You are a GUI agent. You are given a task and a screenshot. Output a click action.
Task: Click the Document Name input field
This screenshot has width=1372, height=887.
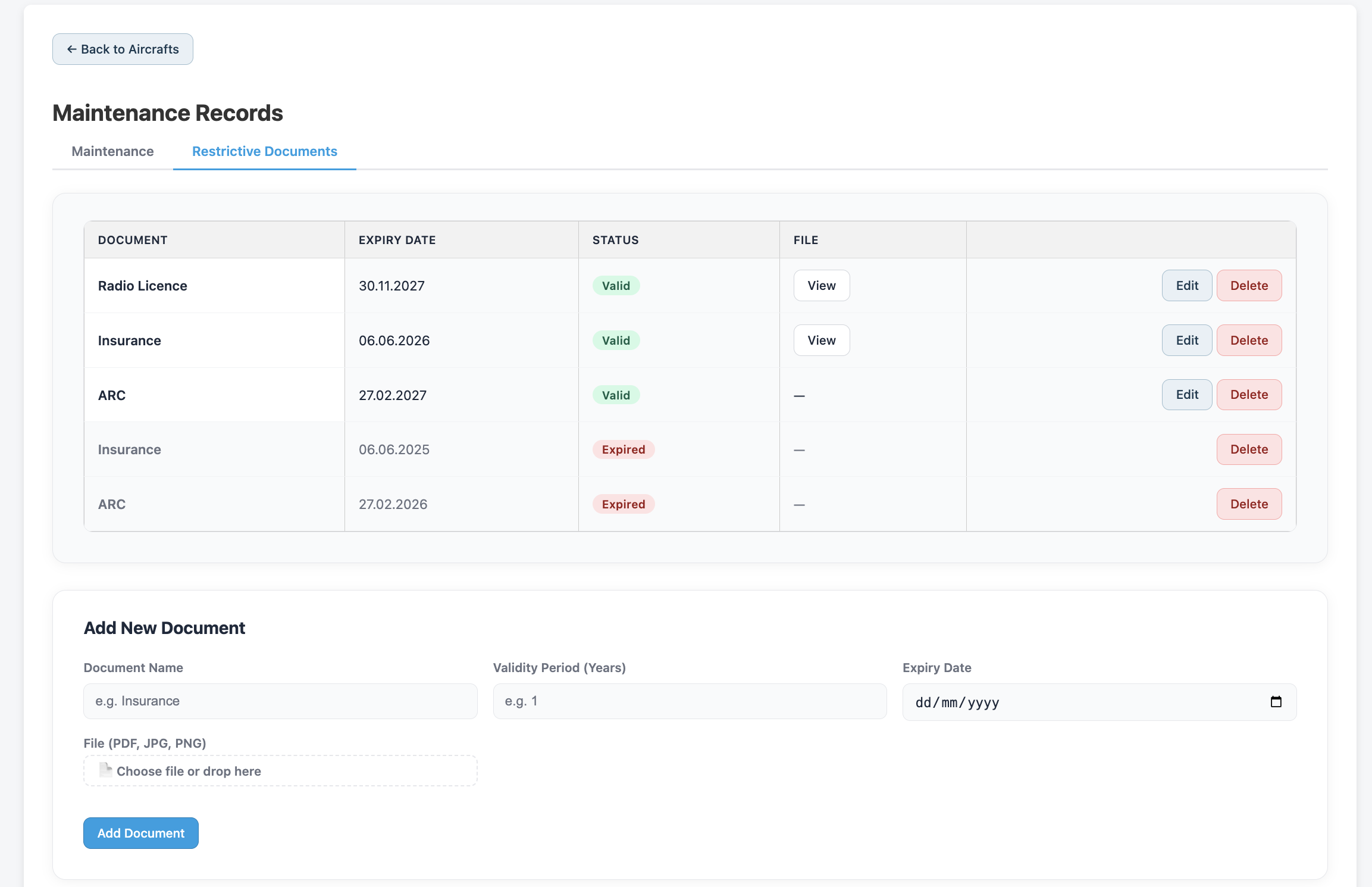point(280,701)
